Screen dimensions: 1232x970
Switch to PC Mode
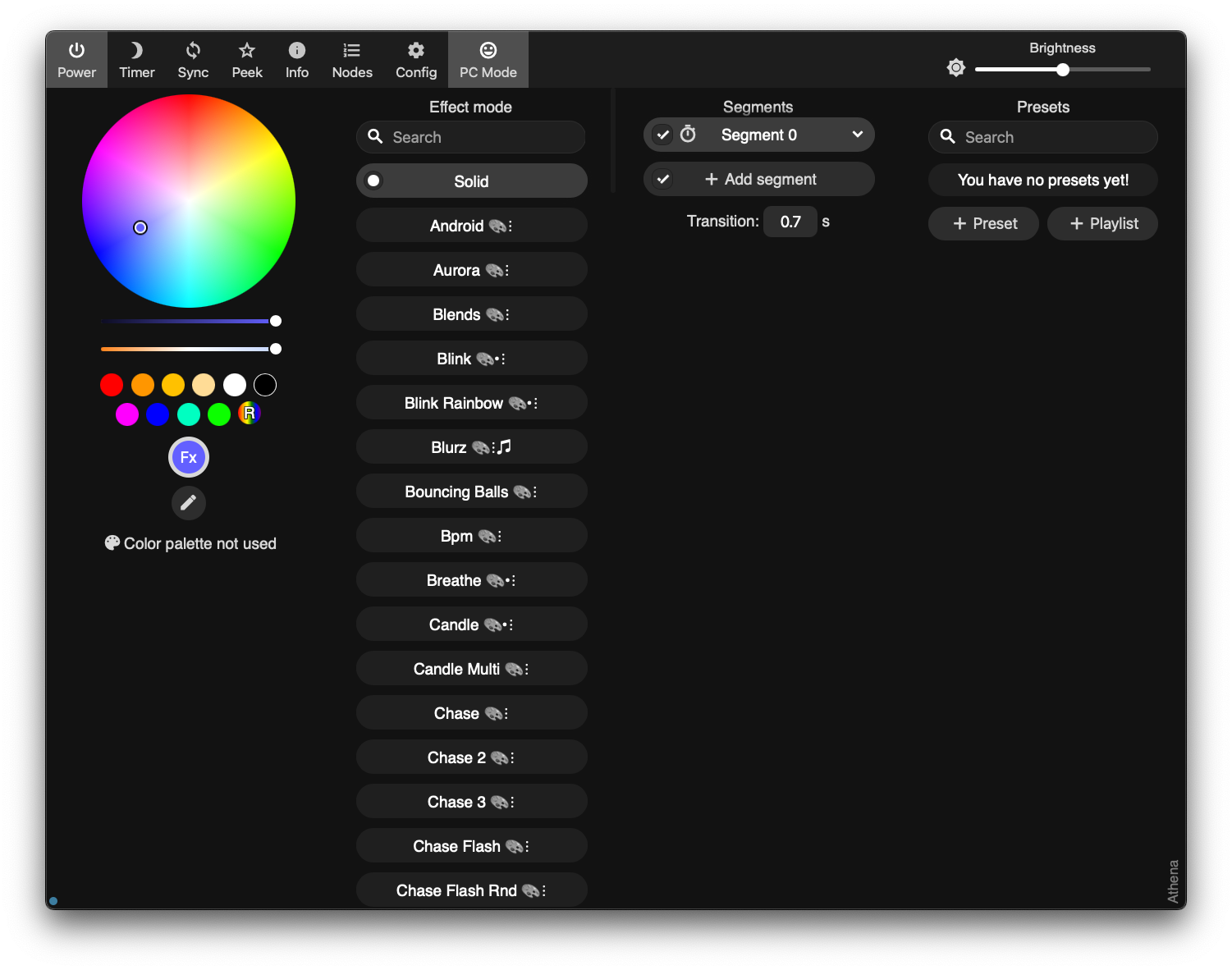pyautogui.click(x=488, y=60)
